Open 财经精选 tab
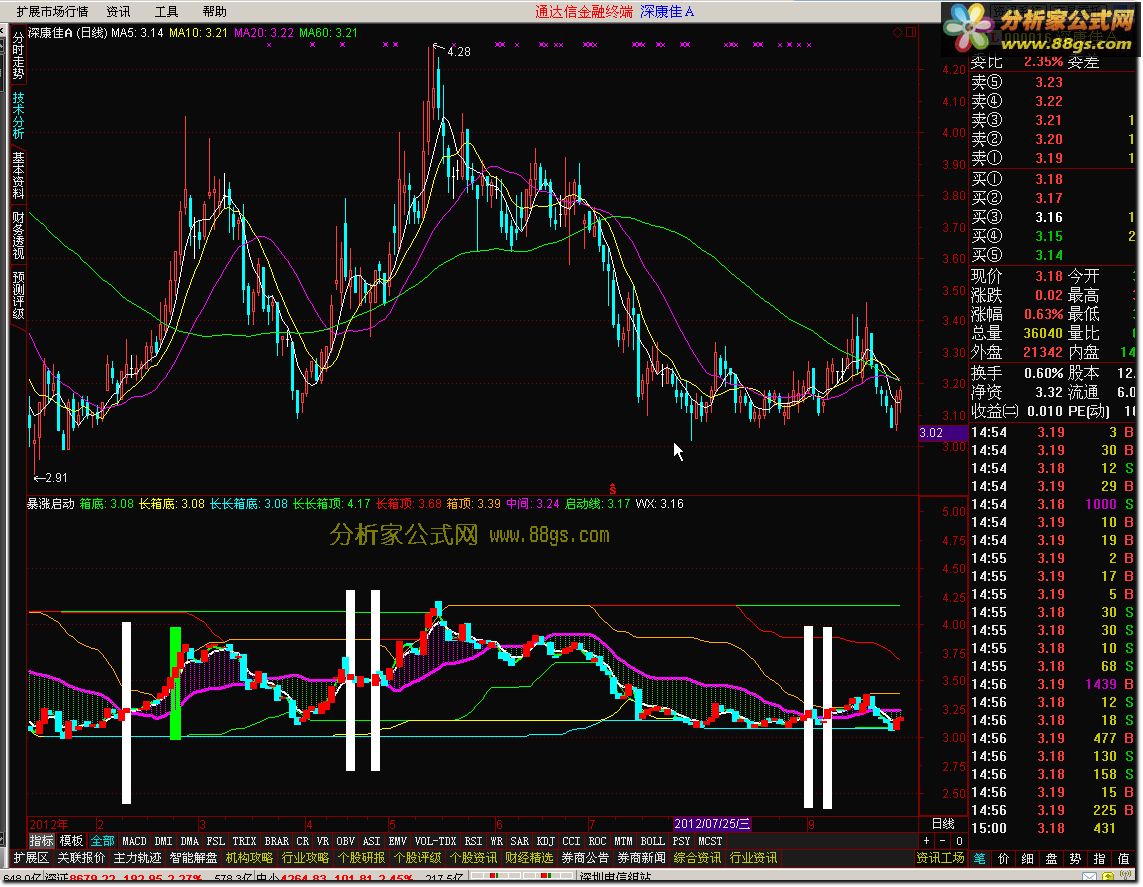 point(529,859)
